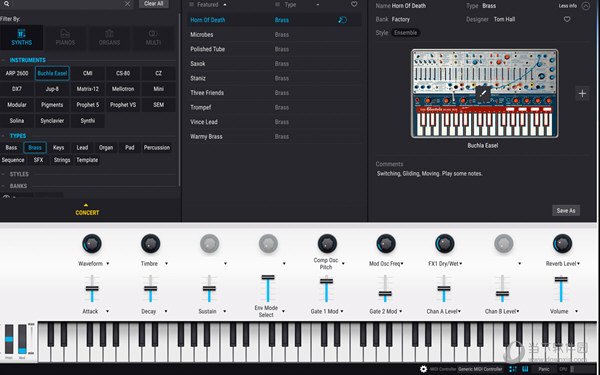Collapse info with the Less info arrow
This screenshot has height=375, width=600.
click(x=586, y=6)
